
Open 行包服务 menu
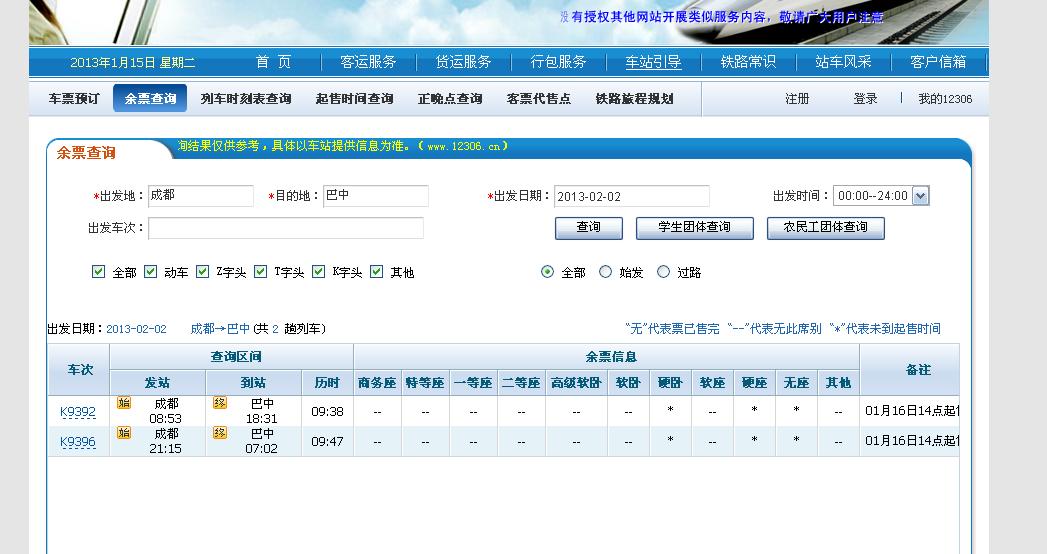pyautogui.click(x=558, y=62)
